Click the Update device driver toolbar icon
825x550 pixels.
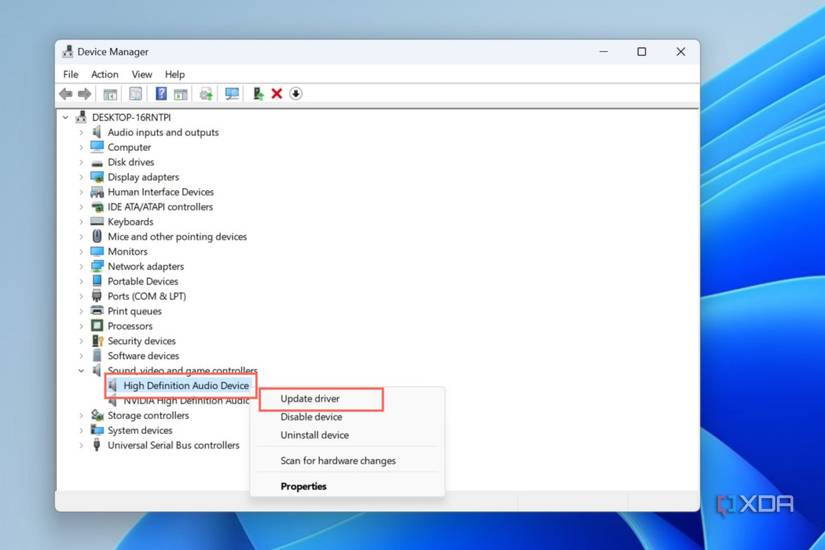(258, 94)
